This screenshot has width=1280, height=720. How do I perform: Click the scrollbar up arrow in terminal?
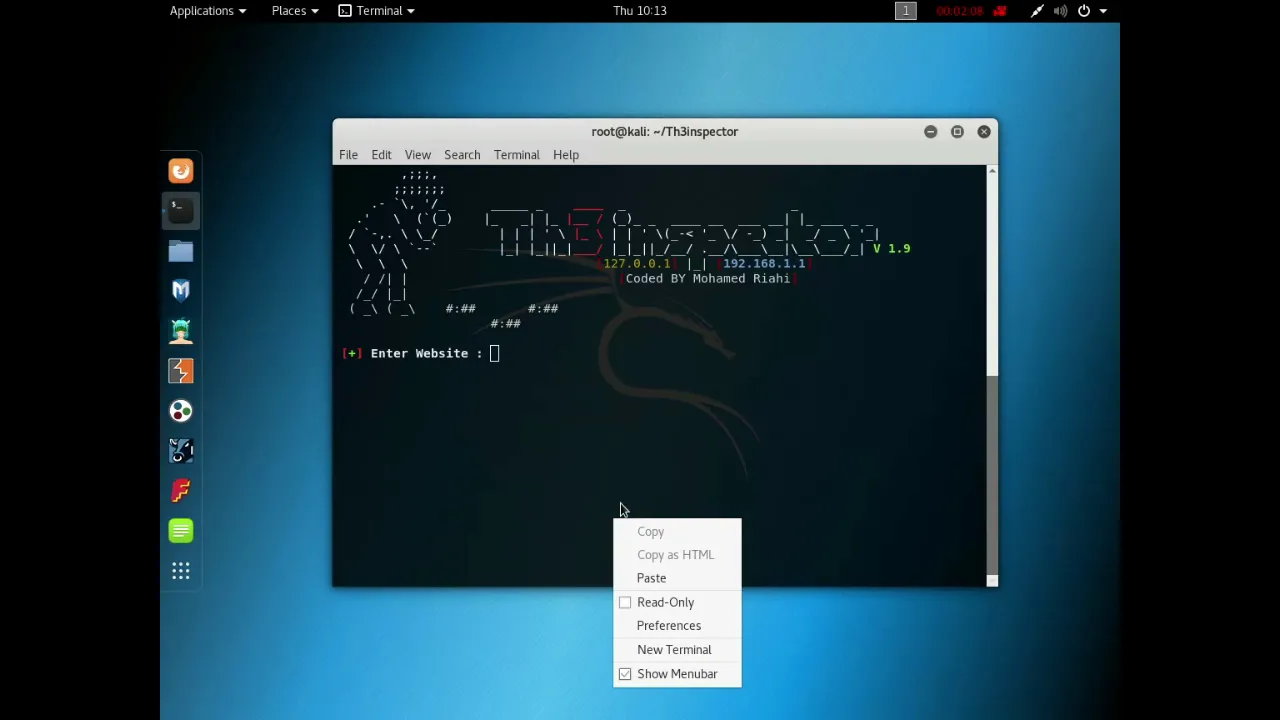click(x=992, y=172)
